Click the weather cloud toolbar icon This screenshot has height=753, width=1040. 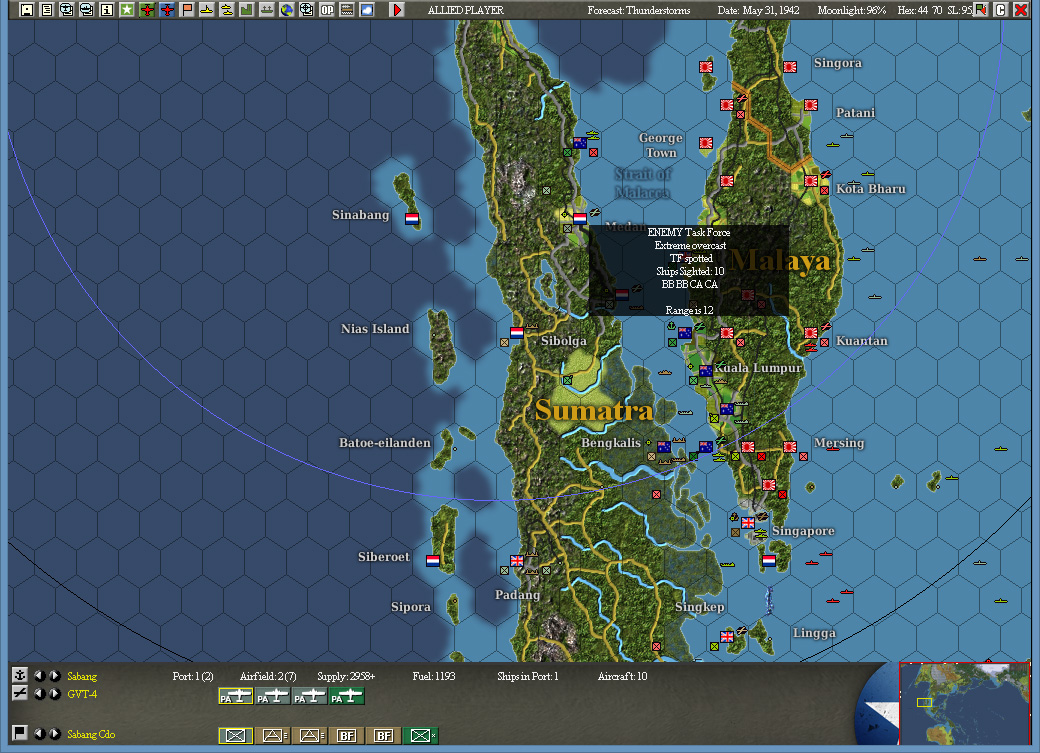[x=366, y=10]
